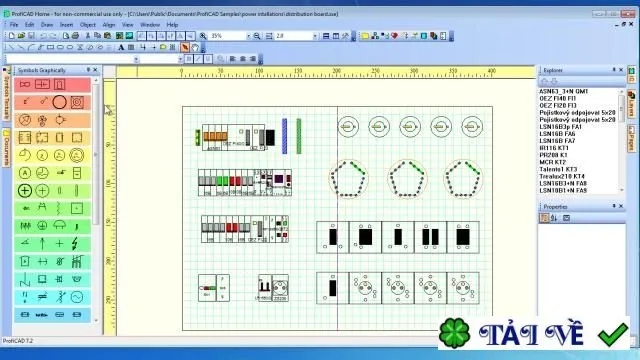The height and width of the screenshot is (360, 640).
Task: Select the Text tool letter A
Action: tap(121, 47)
